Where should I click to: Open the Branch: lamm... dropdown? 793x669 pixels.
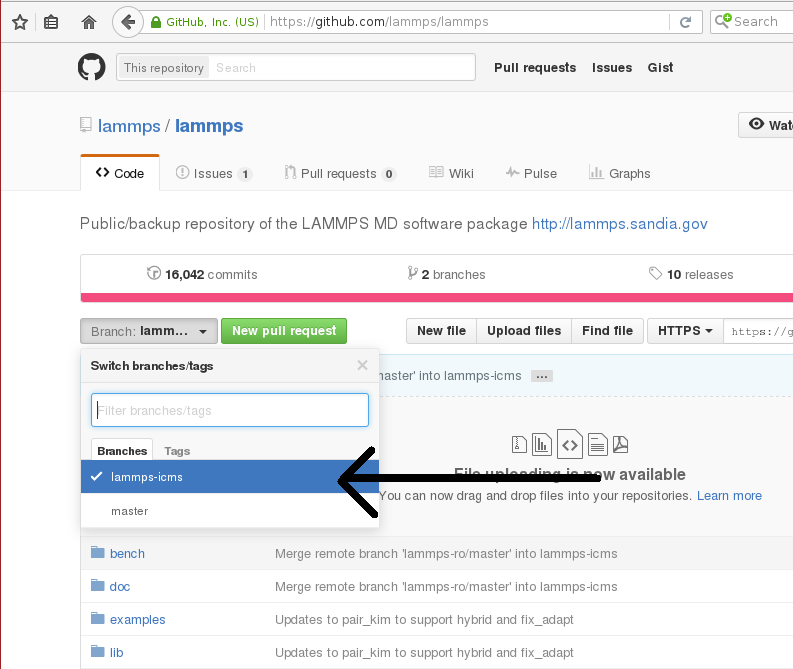coord(149,331)
